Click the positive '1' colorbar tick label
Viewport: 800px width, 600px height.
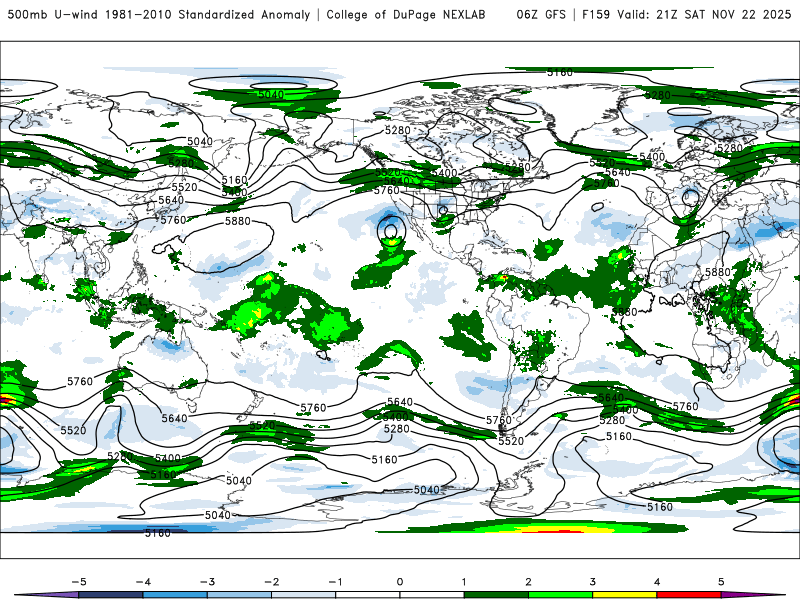click(464, 582)
